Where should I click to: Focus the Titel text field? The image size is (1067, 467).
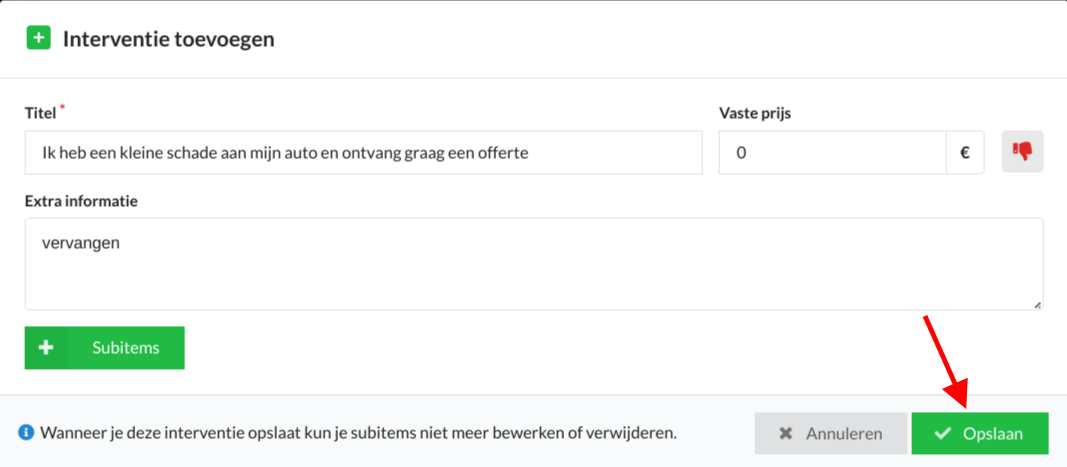(363, 153)
